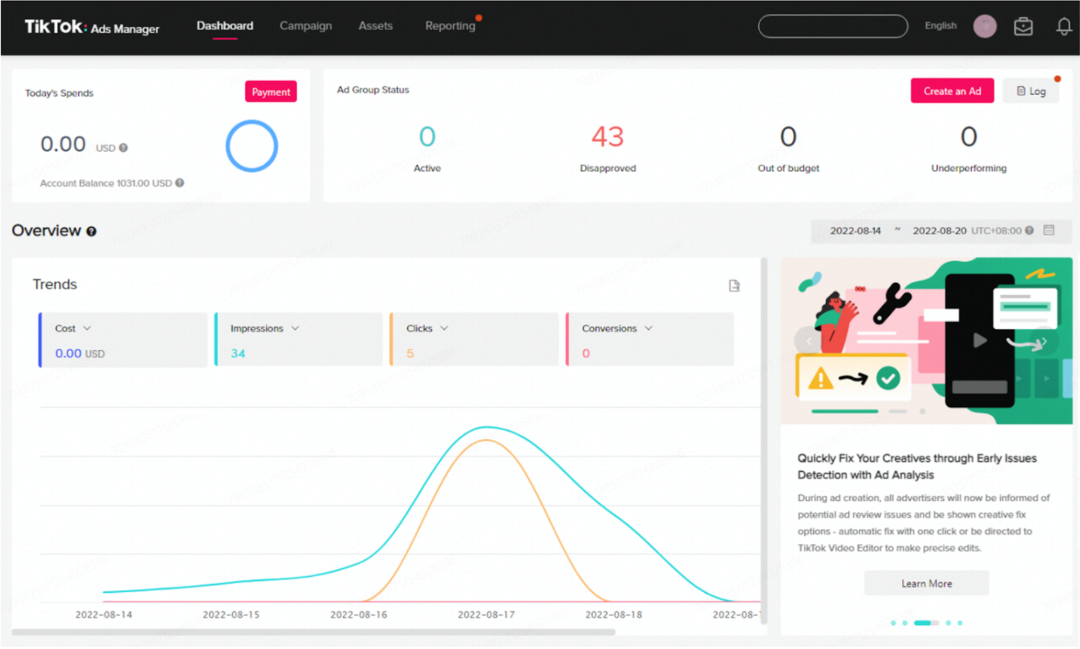Open the Reporting tab
Viewport: 1080px width, 649px height.
pyautogui.click(x=450, y=26)
